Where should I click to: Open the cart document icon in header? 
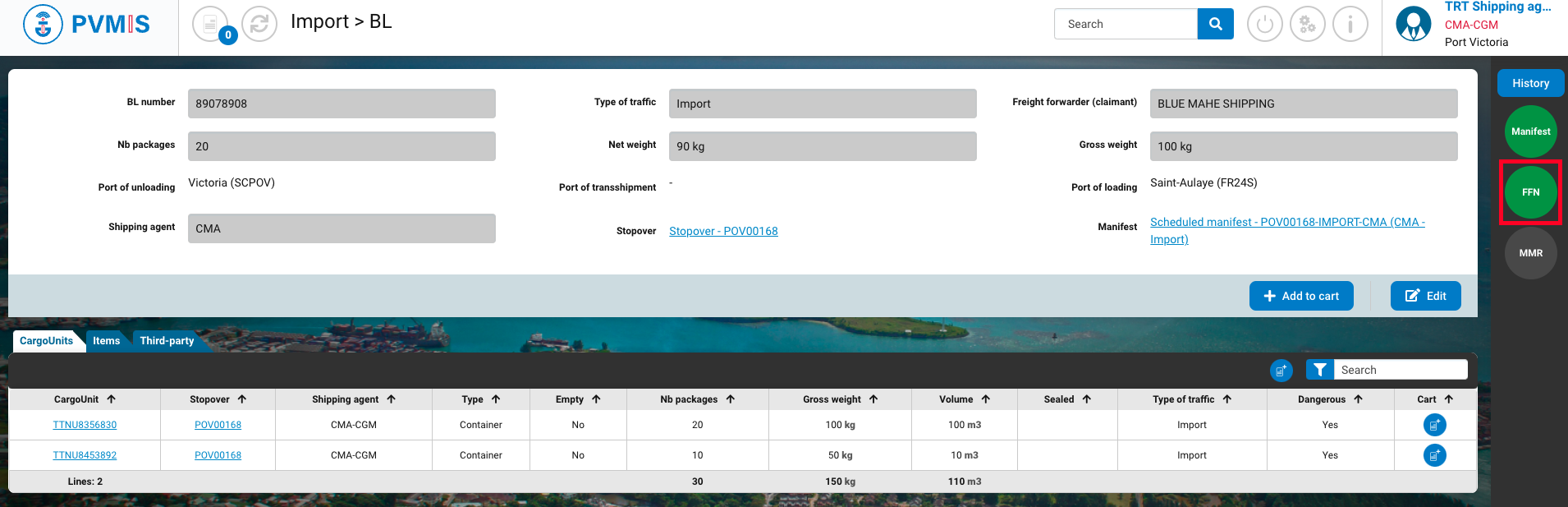pyautogui.click(x=210, y=24)
